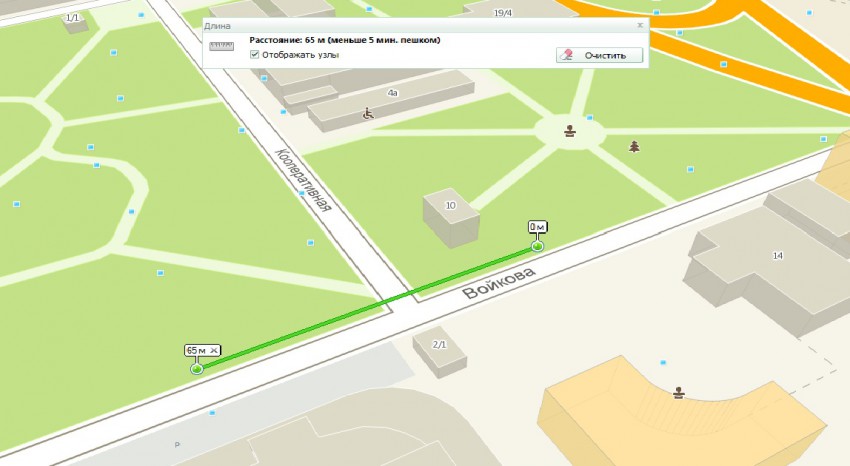Viewport: 850px width, 466px height.
Task: Click the green end node at 65 м
Action: point(196,368)
